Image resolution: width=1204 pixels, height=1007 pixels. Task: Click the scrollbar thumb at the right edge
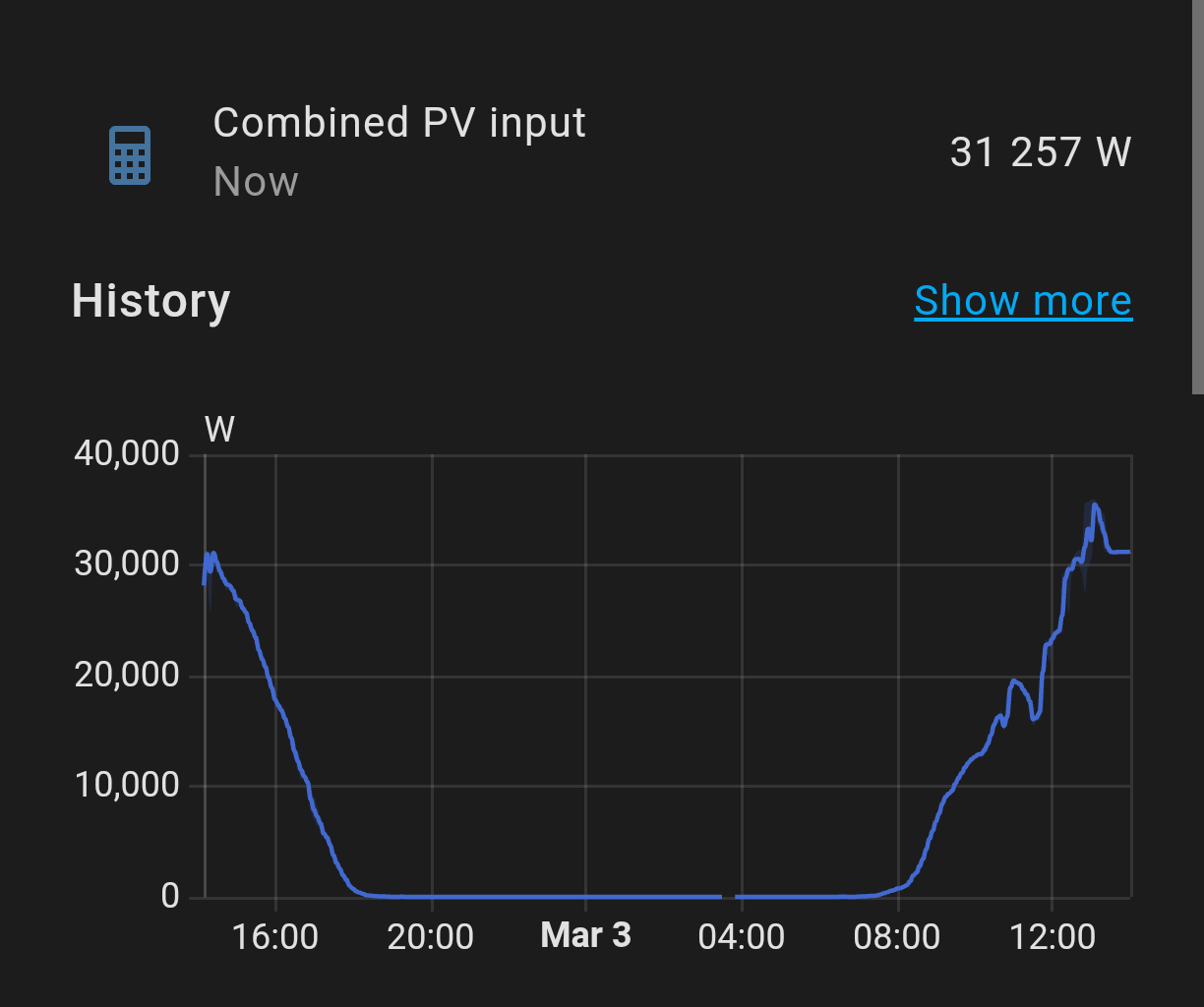pos(1198,197)
